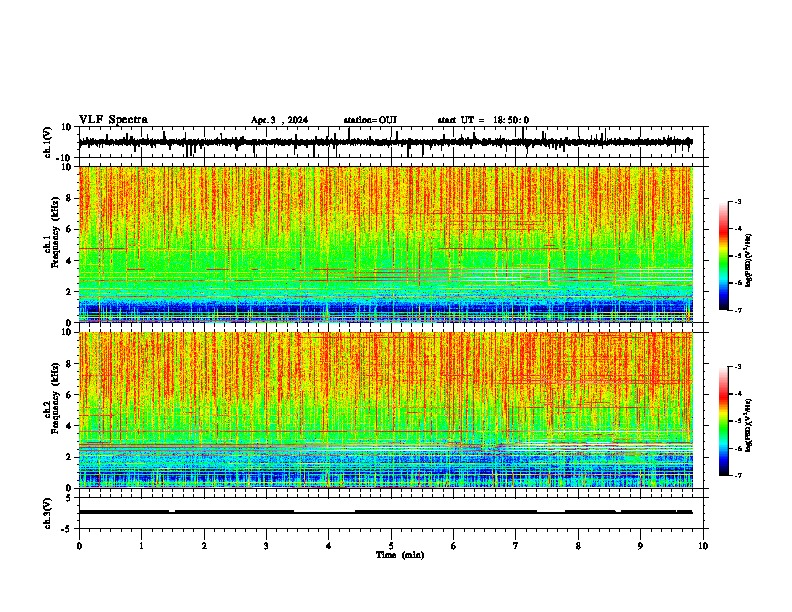Click the time axis tick label "3"
The height and width of the screenshot is (612, 792).
pyautogui.click(x=266, y=546)
